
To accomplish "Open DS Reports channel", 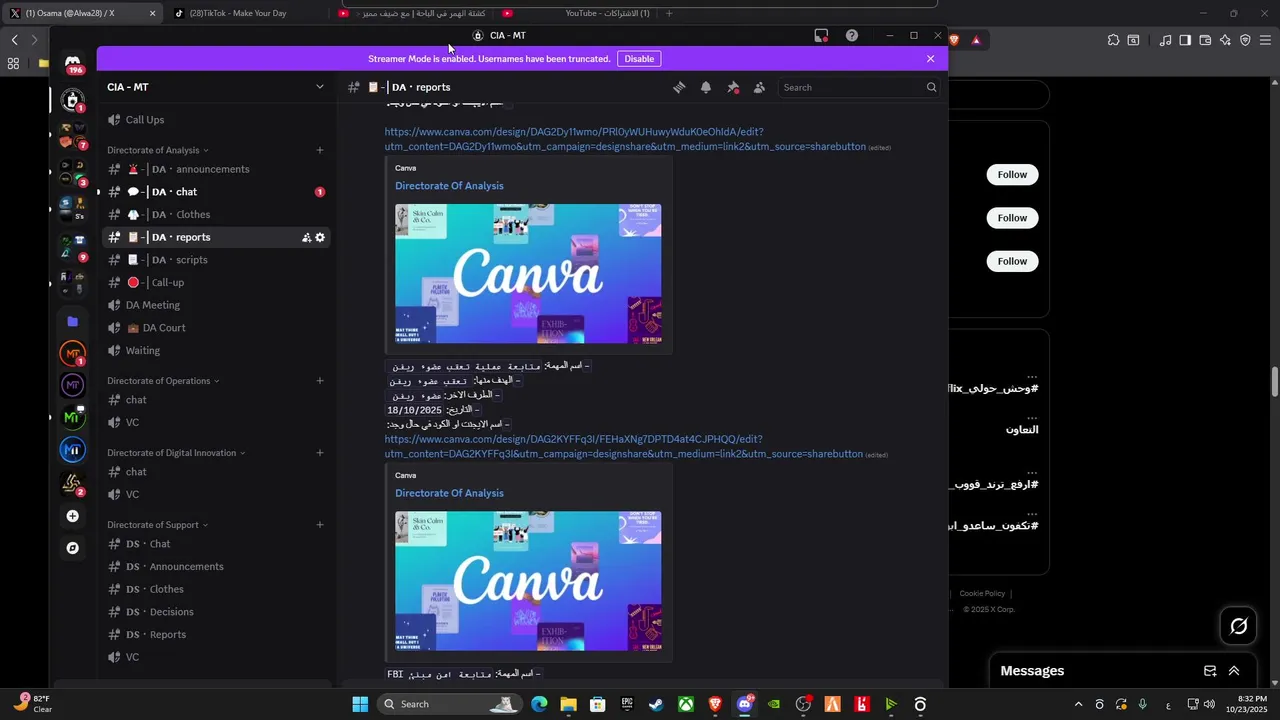I will tap(215, 634).
